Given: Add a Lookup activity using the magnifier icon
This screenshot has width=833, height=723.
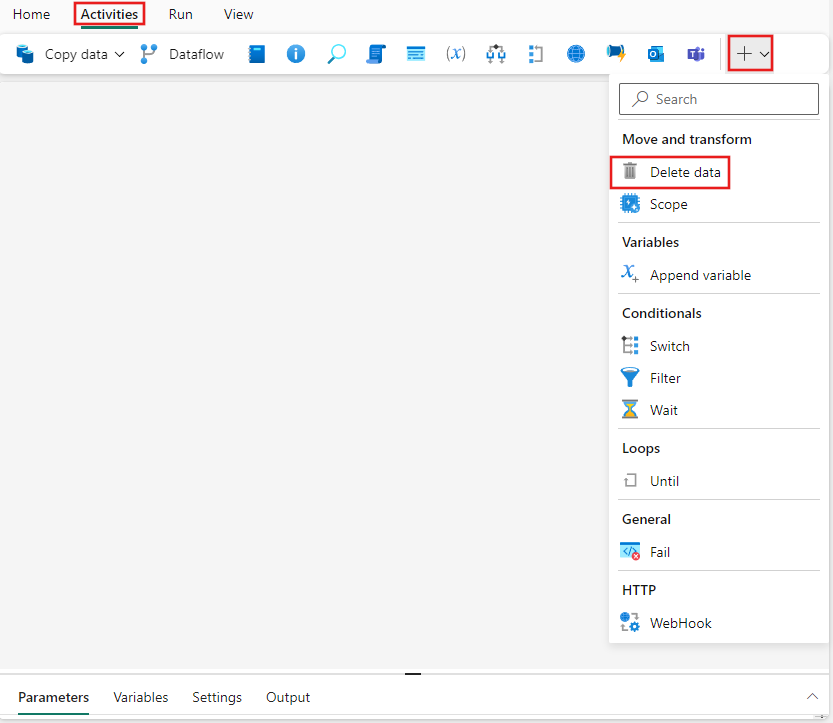Looking at the screenshot, I should (336, 53).
